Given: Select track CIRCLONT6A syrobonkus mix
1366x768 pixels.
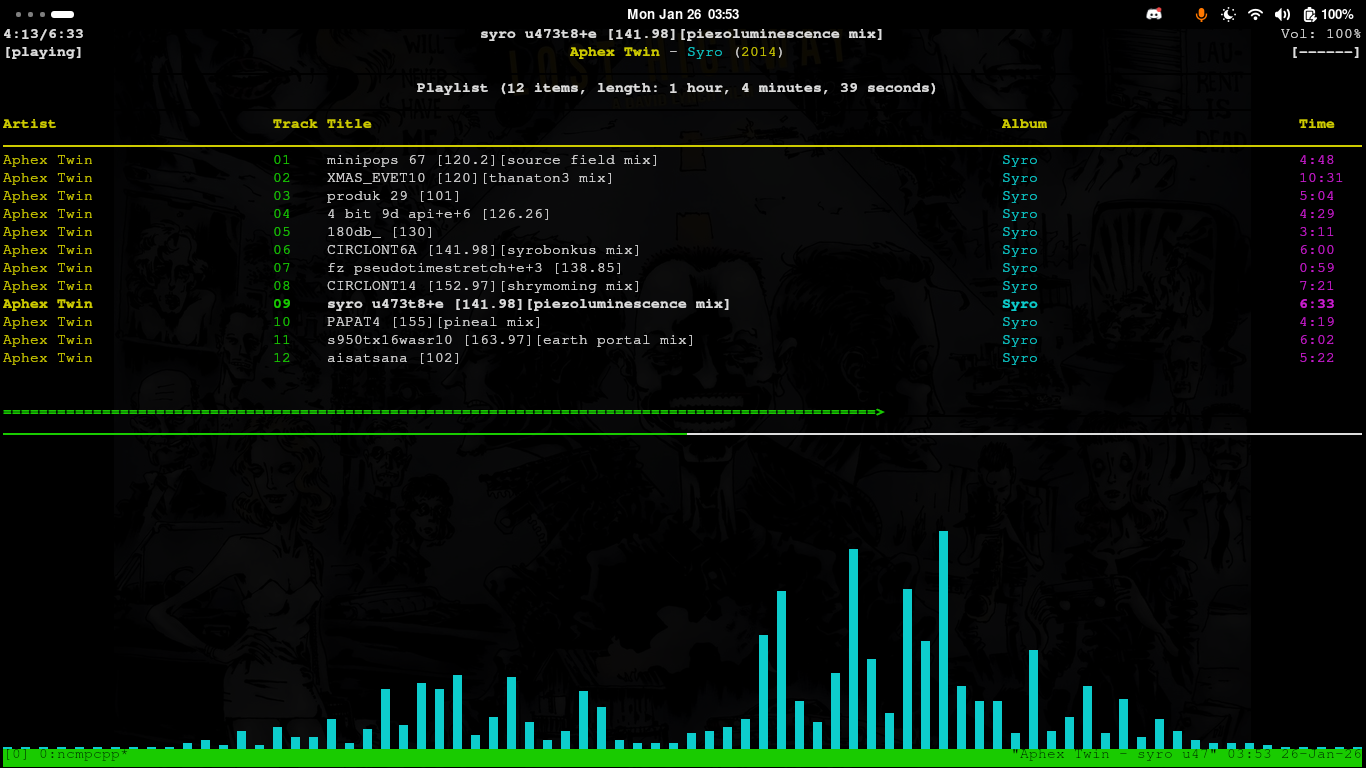Looking at the screenshot, I should [x=483, y=250].
